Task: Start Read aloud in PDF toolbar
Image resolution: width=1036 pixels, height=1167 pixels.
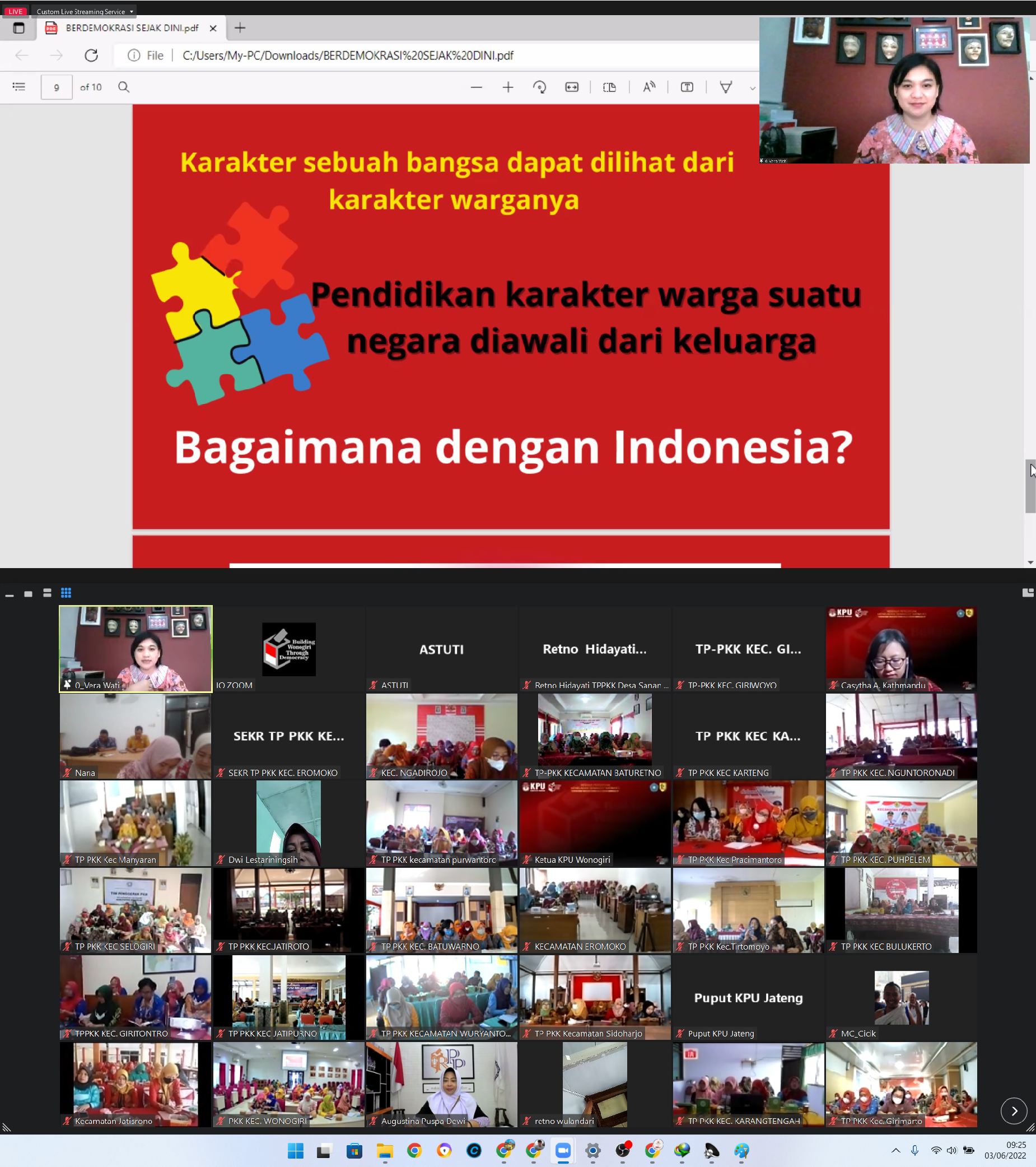Action: pos(649,87)
